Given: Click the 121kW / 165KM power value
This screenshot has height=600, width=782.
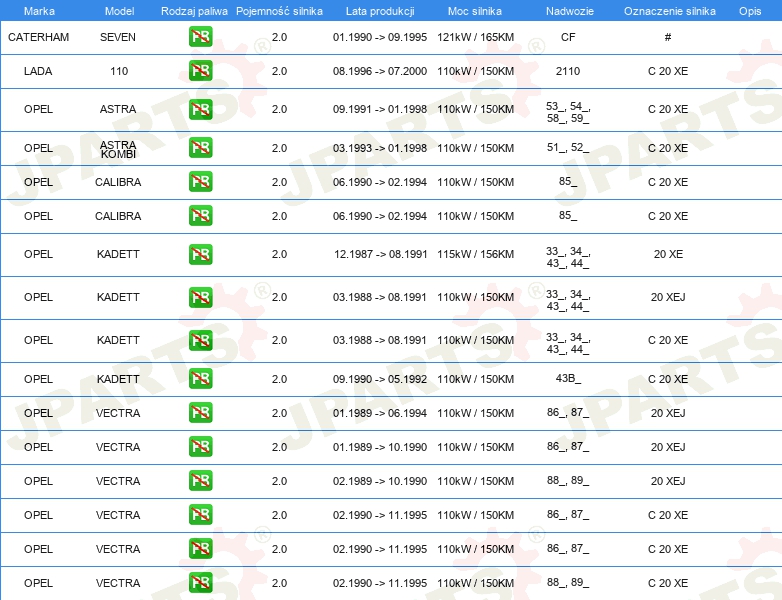Looking at the screenshot, I should [475, 37].
